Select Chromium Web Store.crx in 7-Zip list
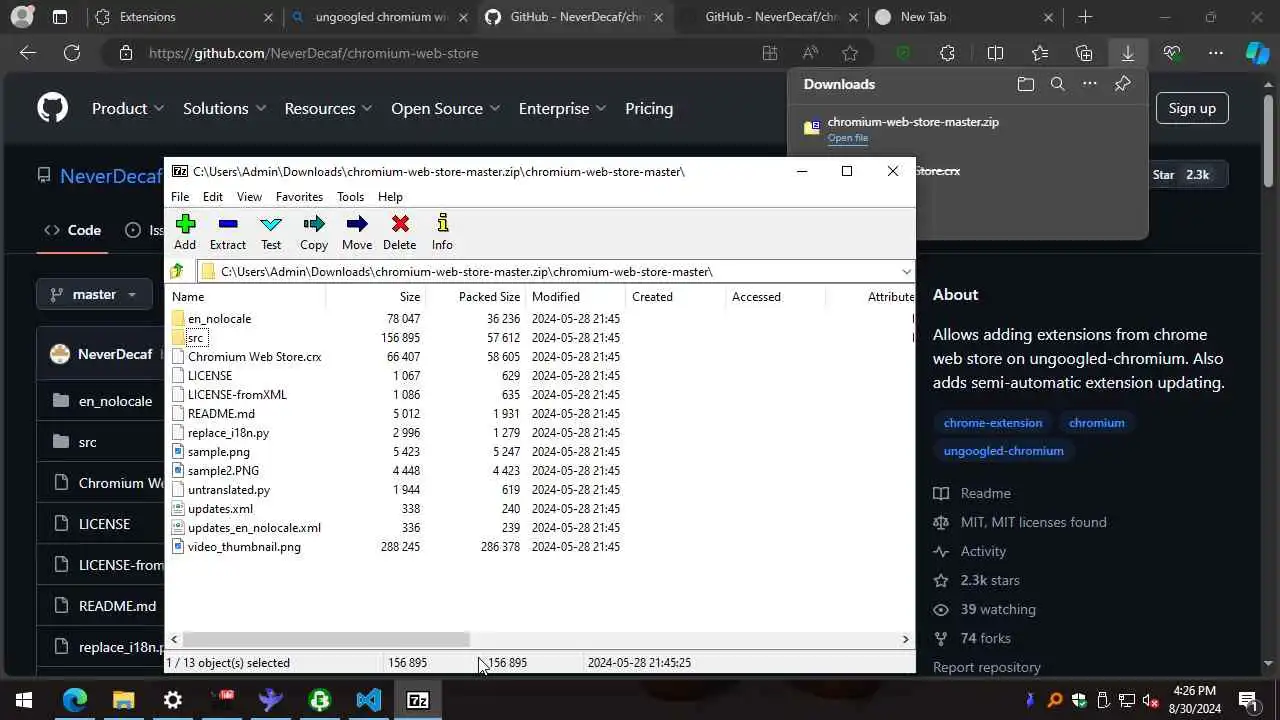This screenshot has width=1280, height=720. click(x=254, y=356)
